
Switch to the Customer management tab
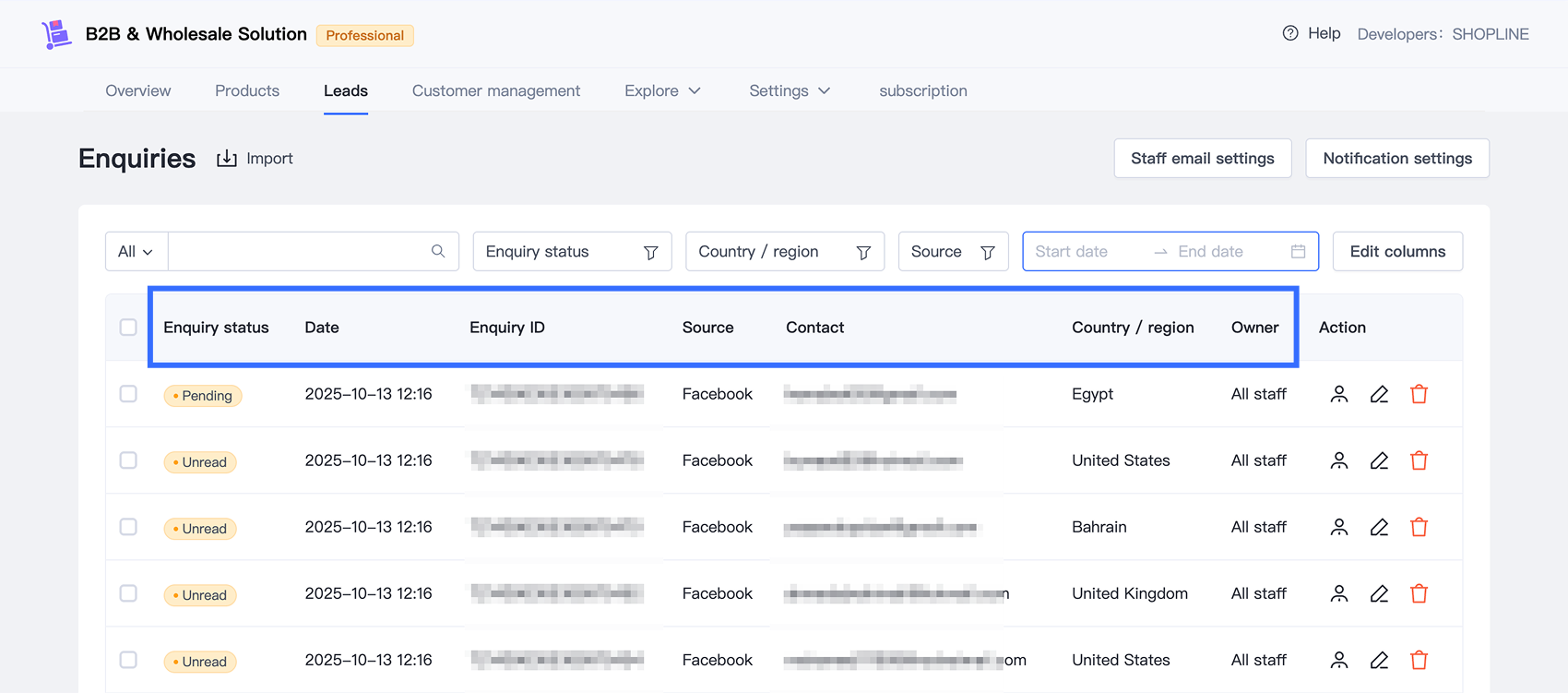pos(496,90)
